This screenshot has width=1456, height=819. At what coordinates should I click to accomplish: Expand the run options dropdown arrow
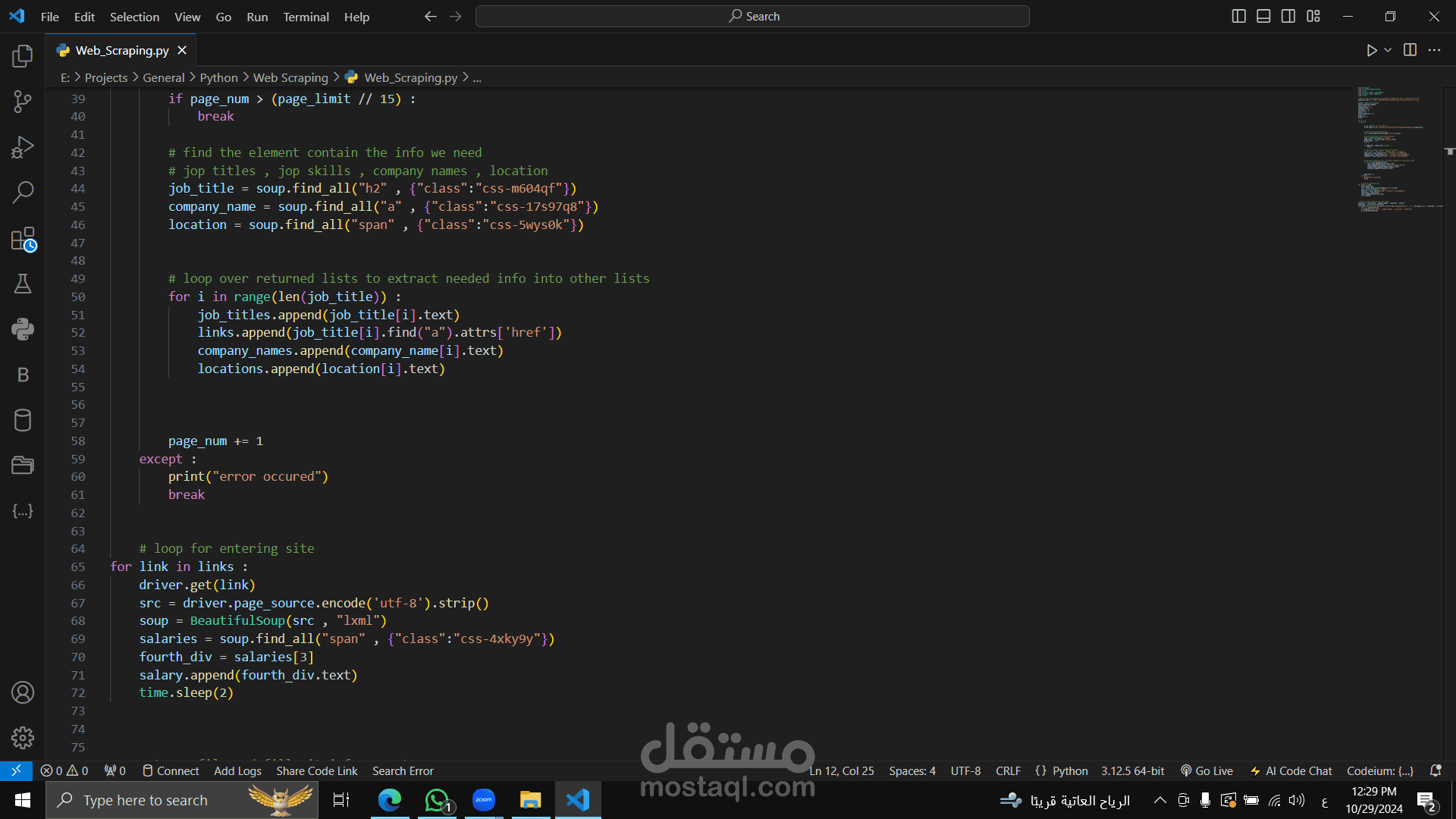click(1388, 50)
